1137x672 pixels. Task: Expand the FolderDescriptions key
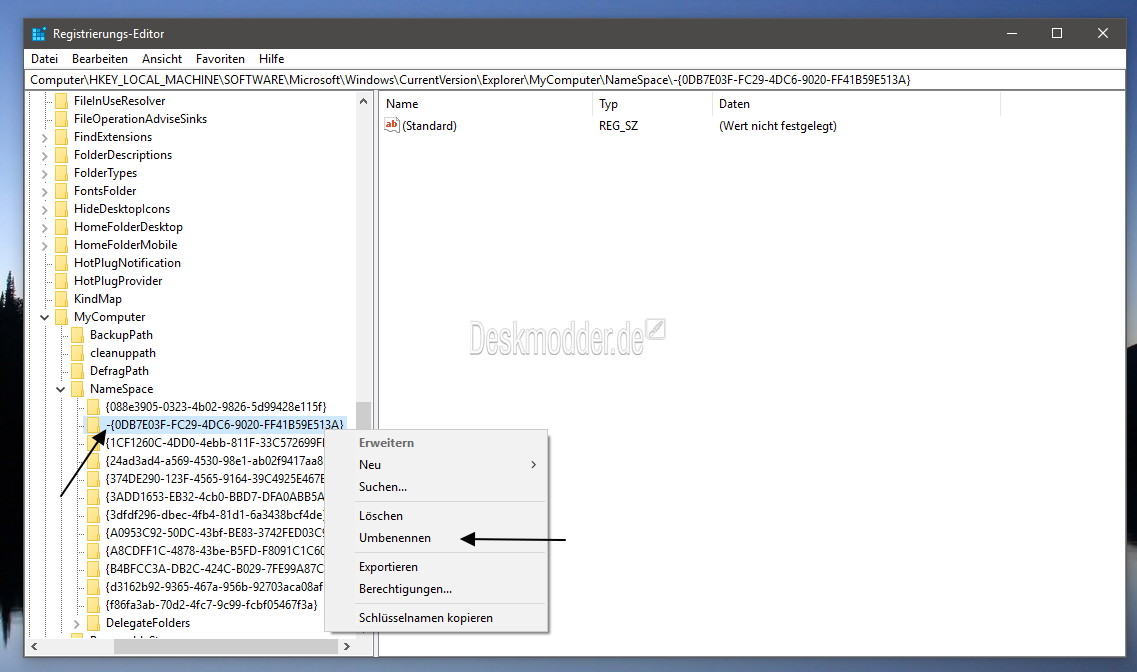pyautogui.click(x=45, y=155)
